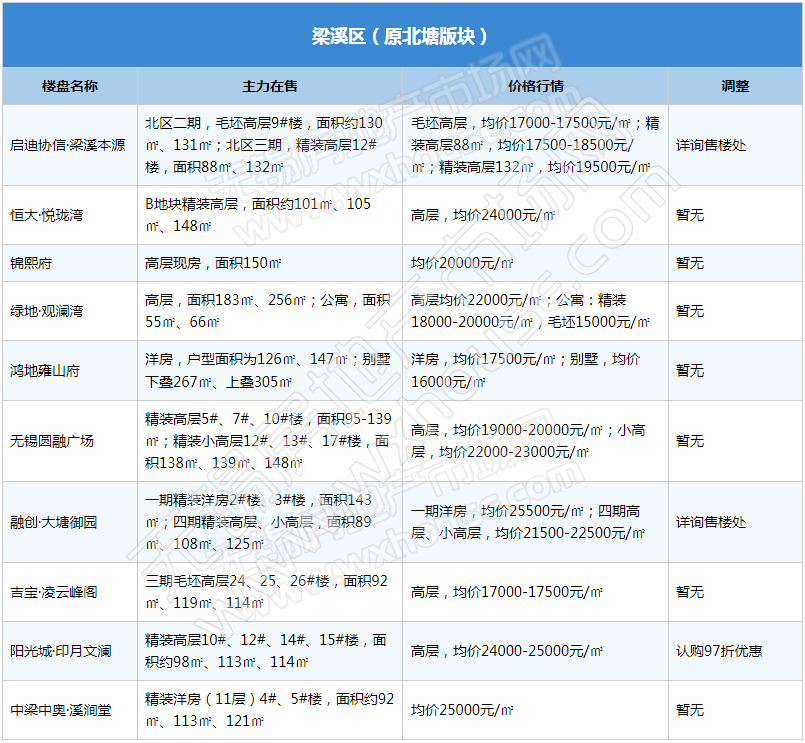Screen dimensions: 805x743
Task: Click '详询售楼处' in the 融创·大塘御园 row
Action: tap(711, 522)
